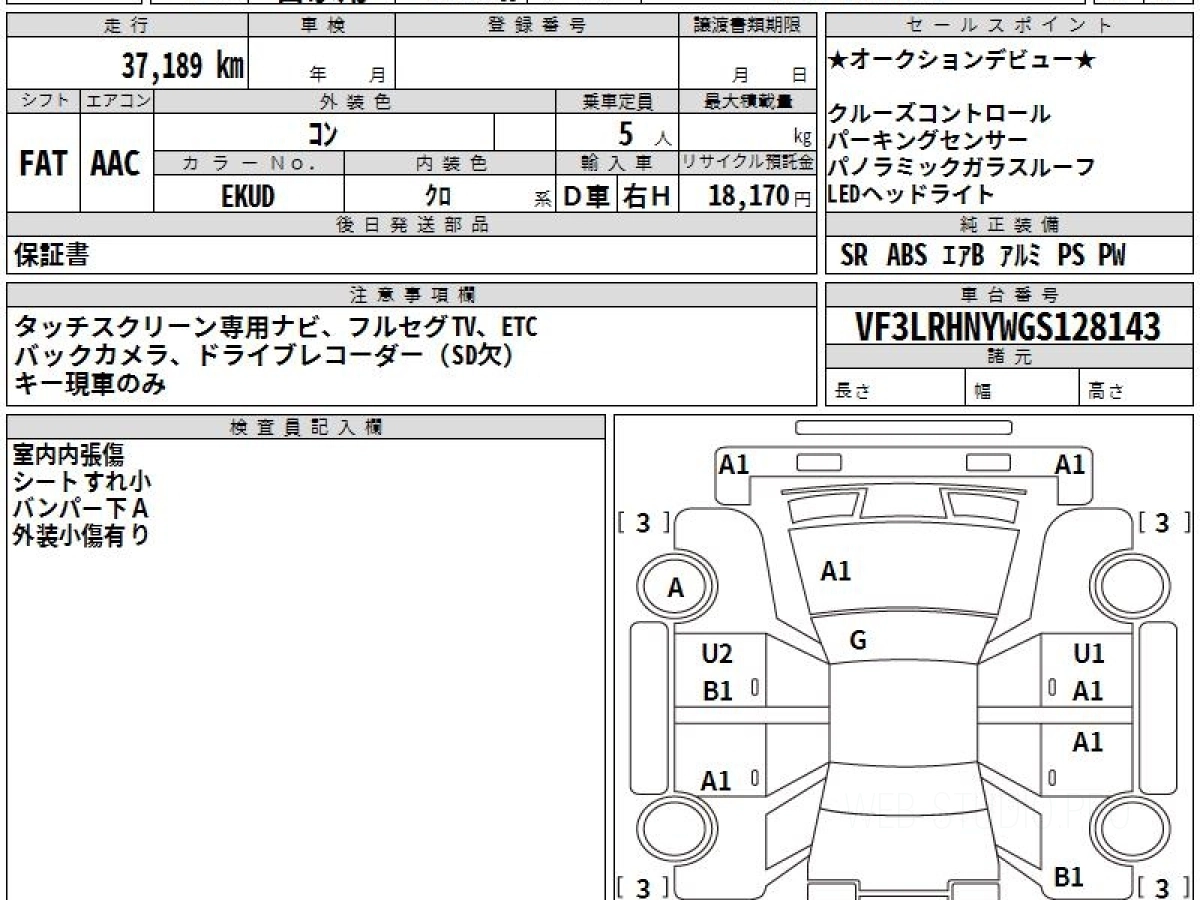Select the PW equipment code
1200x900 pixels.
(1111, 255)
